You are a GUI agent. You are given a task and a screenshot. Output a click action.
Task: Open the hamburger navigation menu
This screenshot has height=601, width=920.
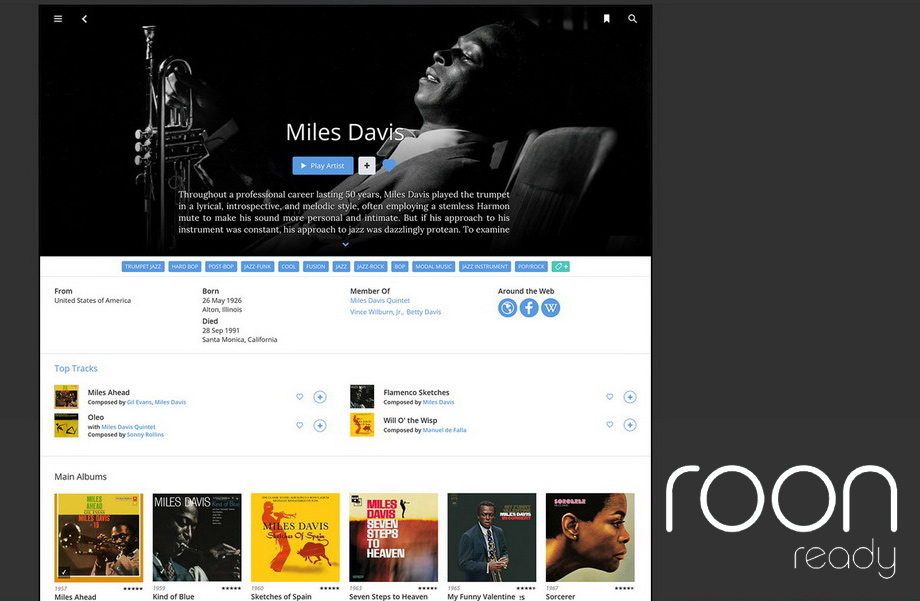tap(58, 19)
